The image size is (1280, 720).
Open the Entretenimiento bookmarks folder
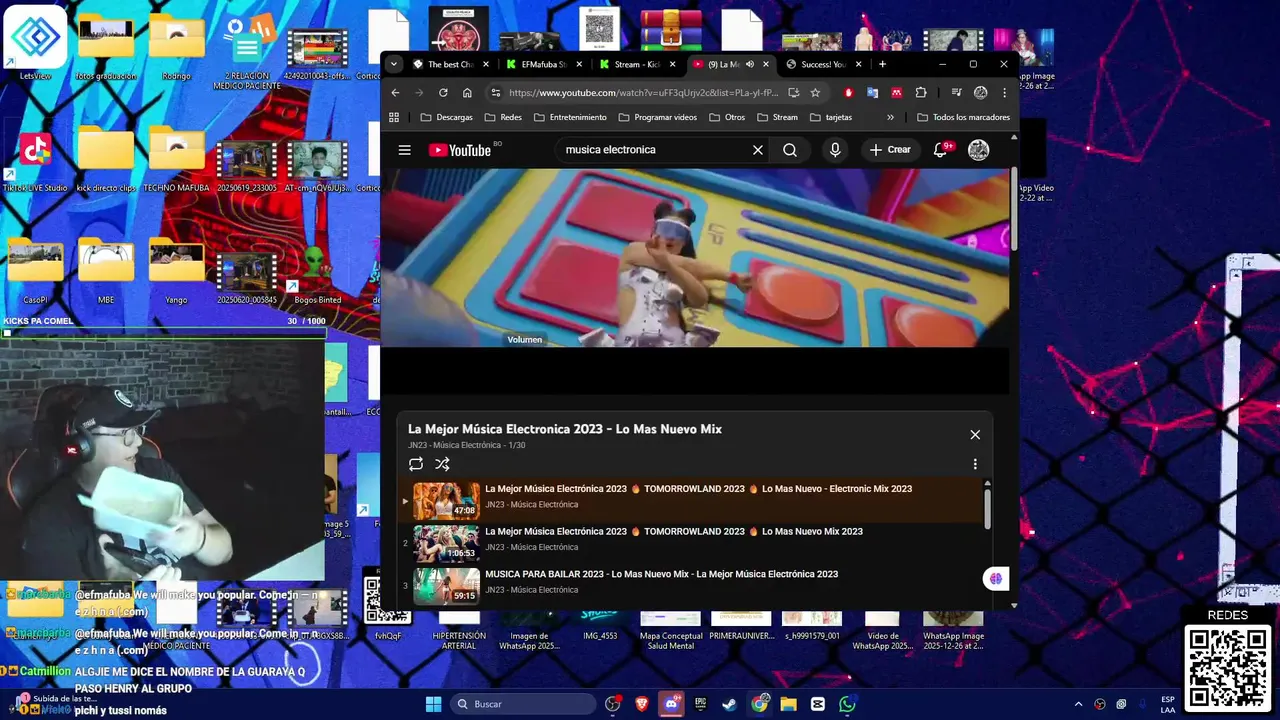(570, 117)
